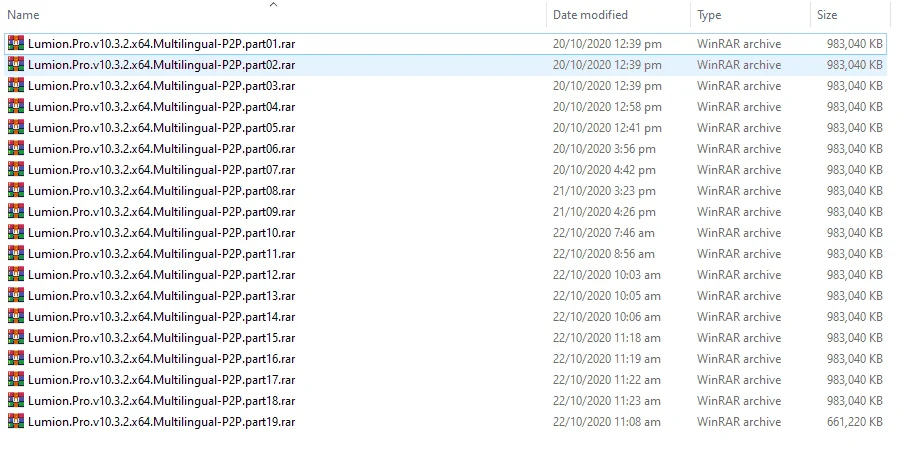The width and height of the screenshot is (923, 472).
Task: Click the WinRAR icon of part06.rar
Action: point(16,149)
